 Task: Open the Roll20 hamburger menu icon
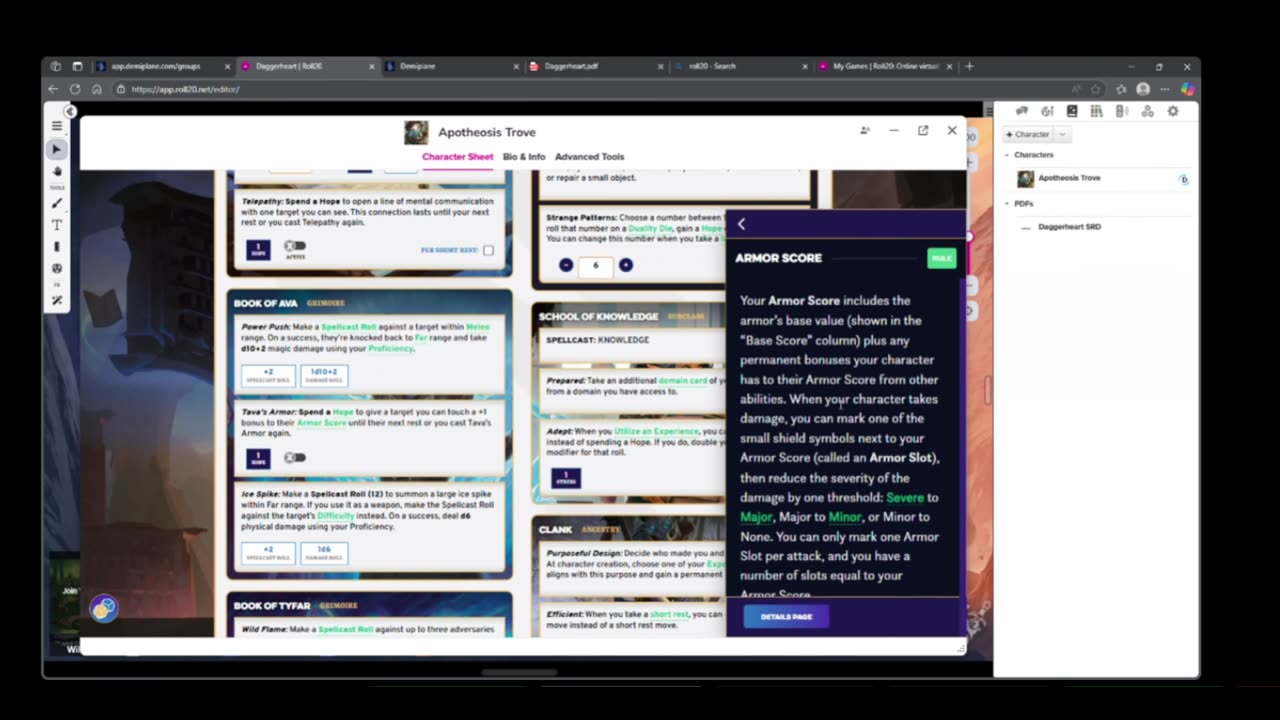point(57,126)
